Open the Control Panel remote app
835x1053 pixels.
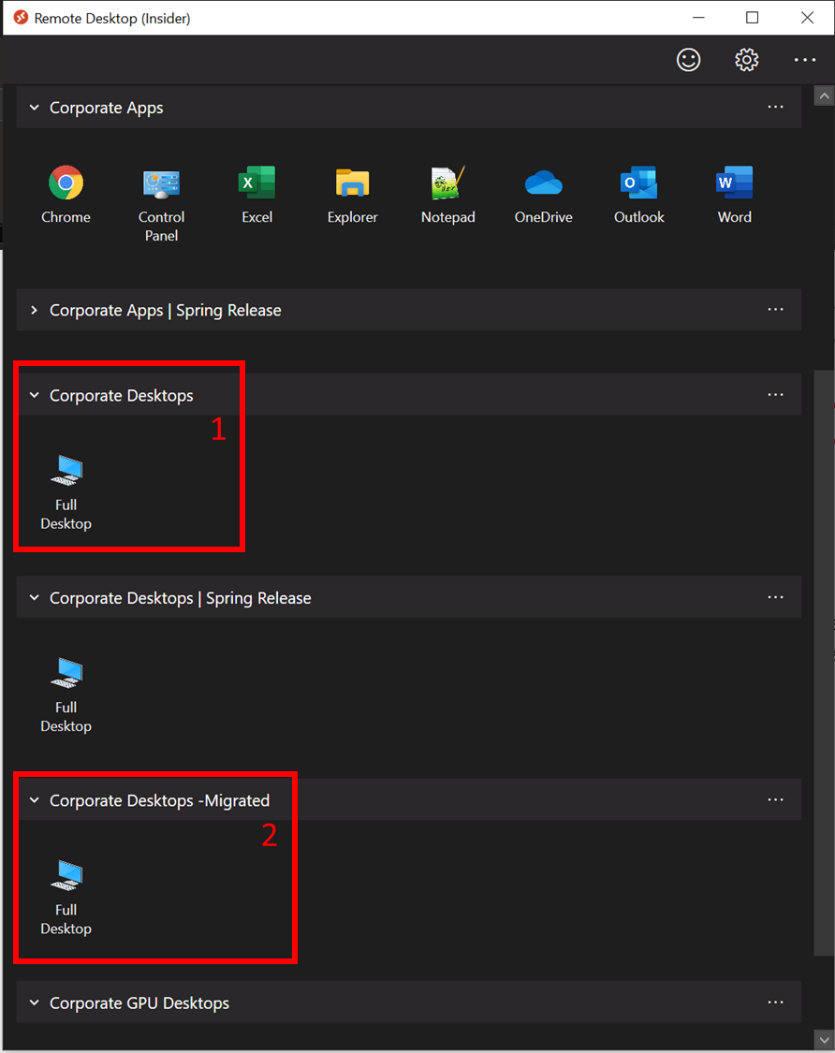[161, 203]
